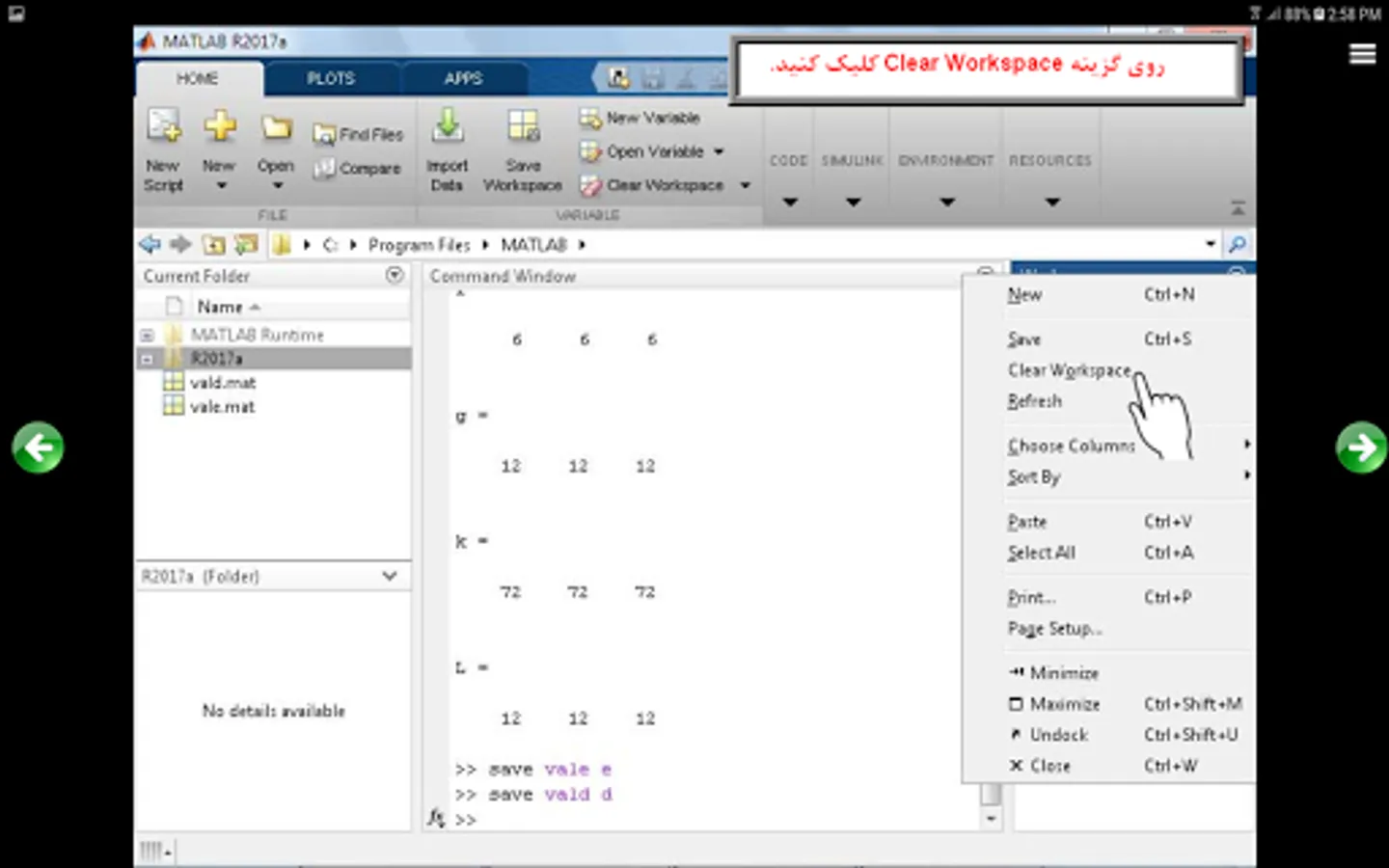Expand the arrow beside ribbon Clear Workspace

[x=745, y=185]
